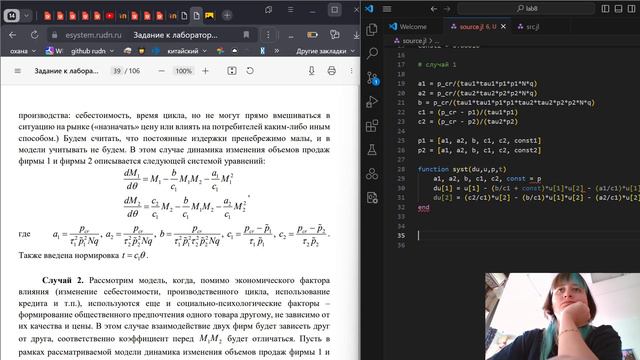Open the Run and Debug view

point(372,102)
